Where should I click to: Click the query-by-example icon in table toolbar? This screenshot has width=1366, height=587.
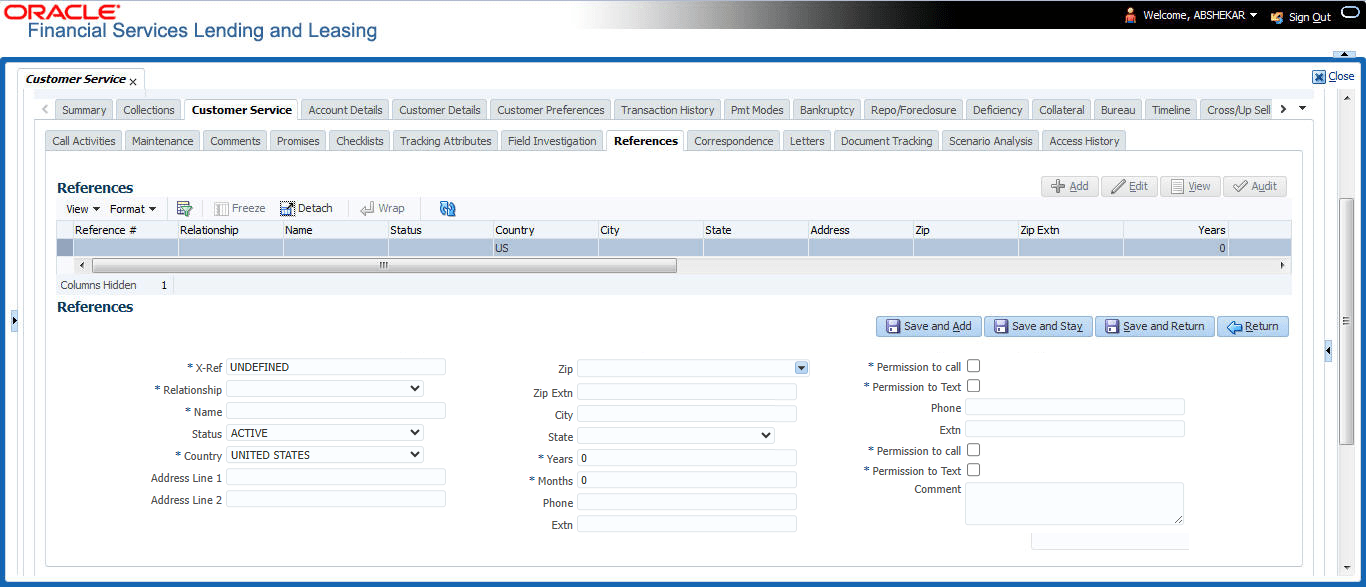pyautogui.click(x=184, y=208)
